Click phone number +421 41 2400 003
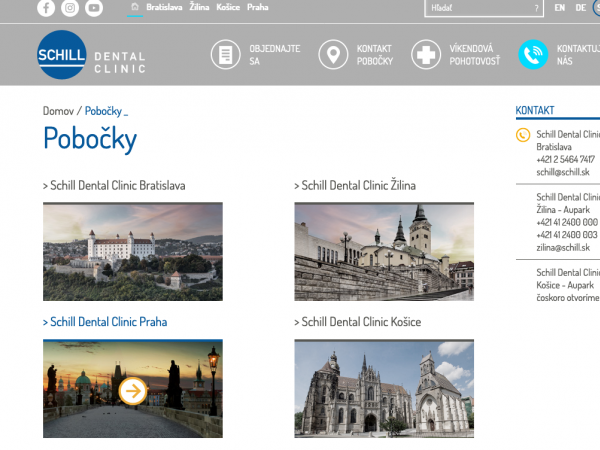 click(567, 235)
